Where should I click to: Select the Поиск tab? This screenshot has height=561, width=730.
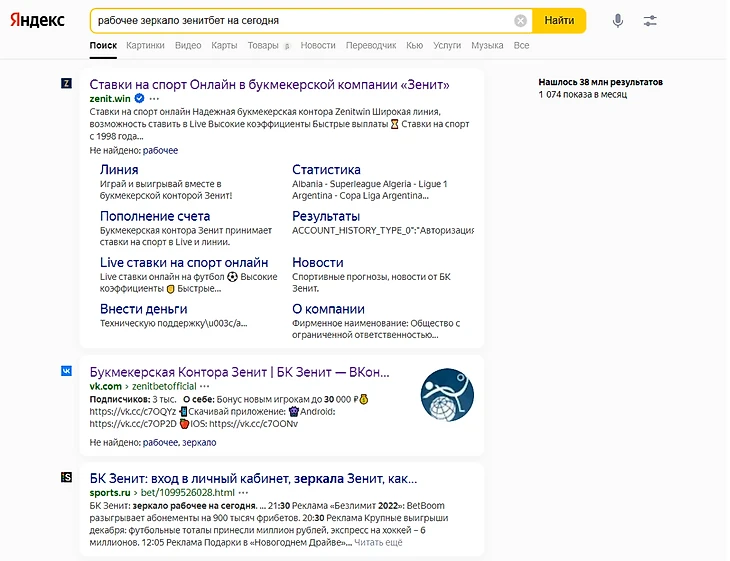pyautogui.click(x=103, y=46)
